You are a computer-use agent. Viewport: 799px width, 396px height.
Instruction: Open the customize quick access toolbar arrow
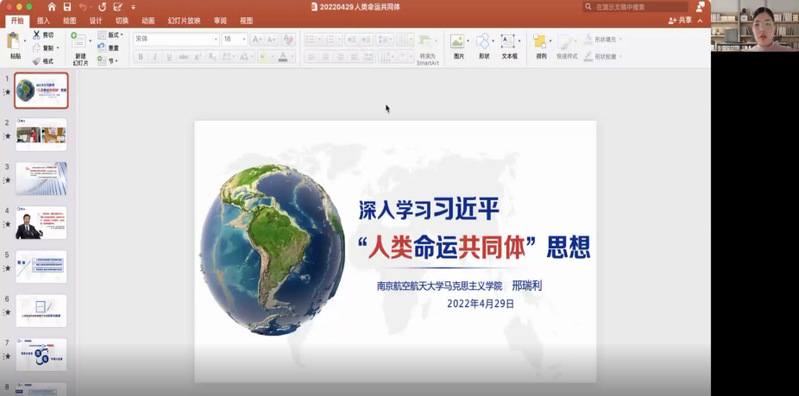coord(133,8)
